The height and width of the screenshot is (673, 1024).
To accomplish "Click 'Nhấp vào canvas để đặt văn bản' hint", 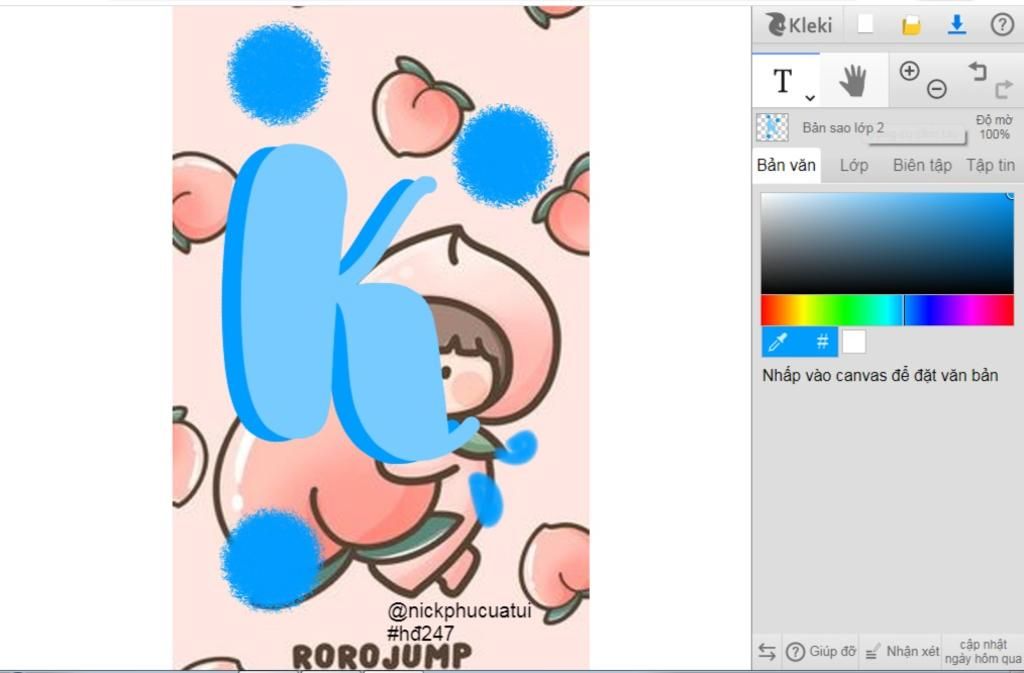I will click(880, 375).
